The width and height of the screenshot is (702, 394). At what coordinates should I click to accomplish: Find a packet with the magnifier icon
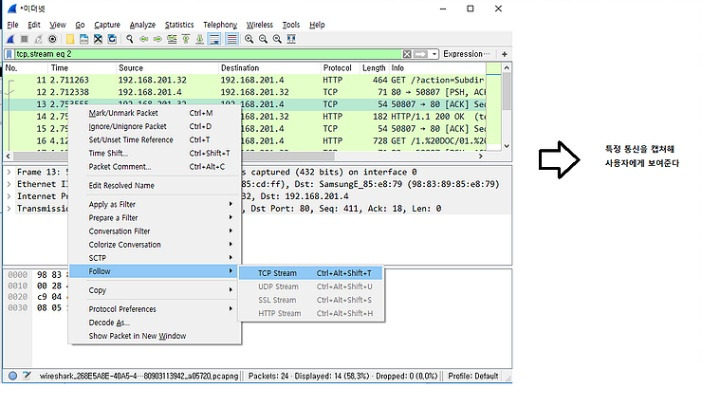click(130, 39)
